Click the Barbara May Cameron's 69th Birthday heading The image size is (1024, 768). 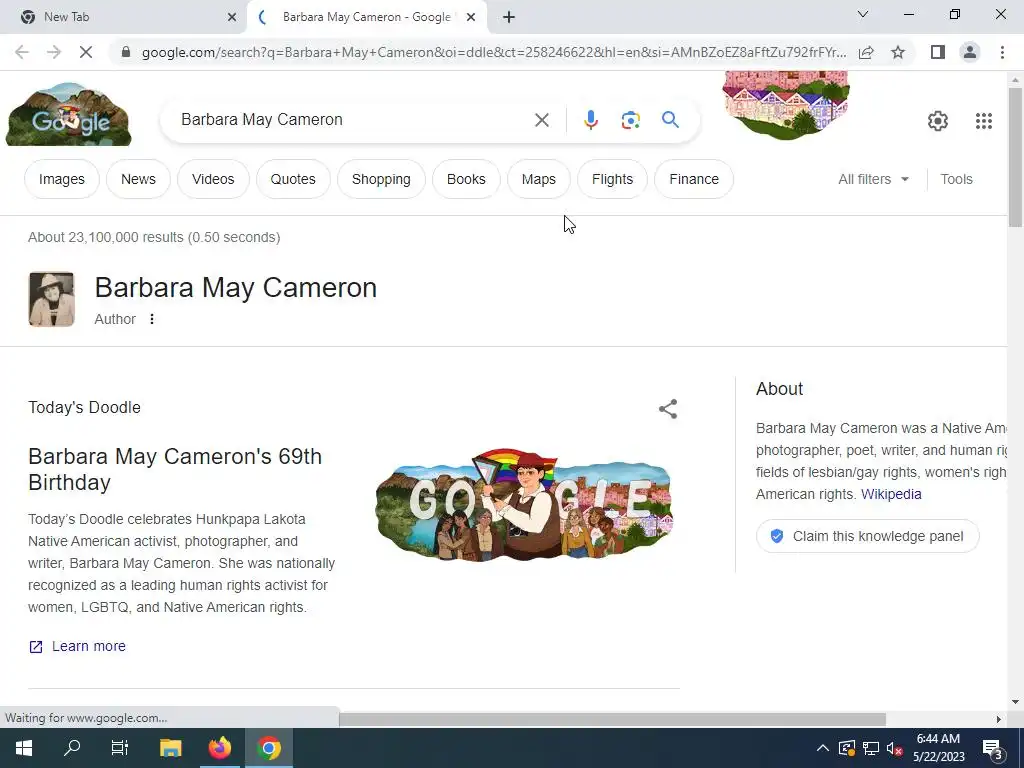tap(175, 469)
